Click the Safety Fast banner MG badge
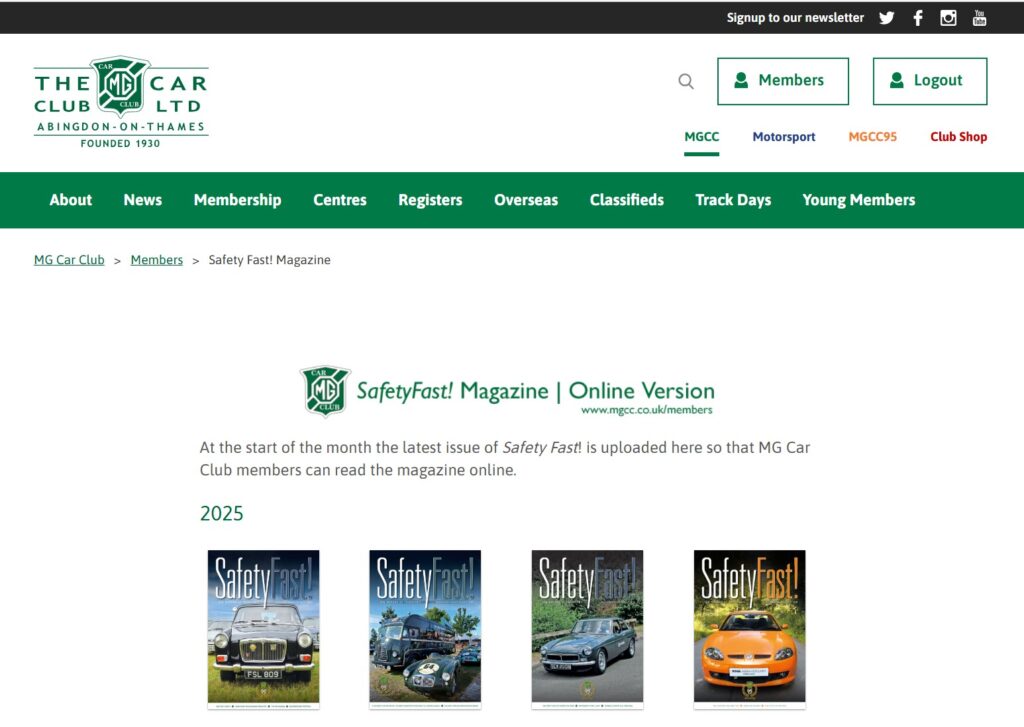This screenshot has width=1024, height=727. click(325, 391)
